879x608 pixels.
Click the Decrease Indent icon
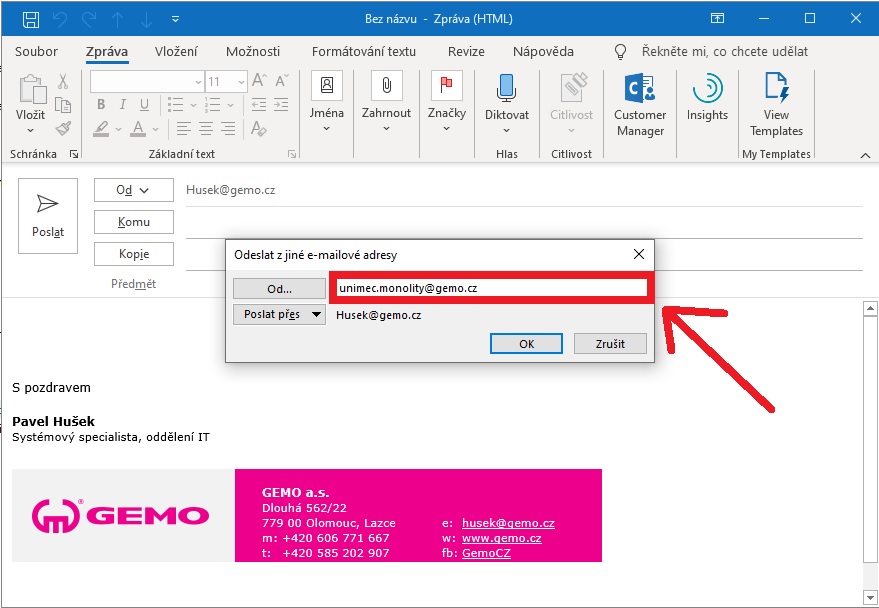258,105
